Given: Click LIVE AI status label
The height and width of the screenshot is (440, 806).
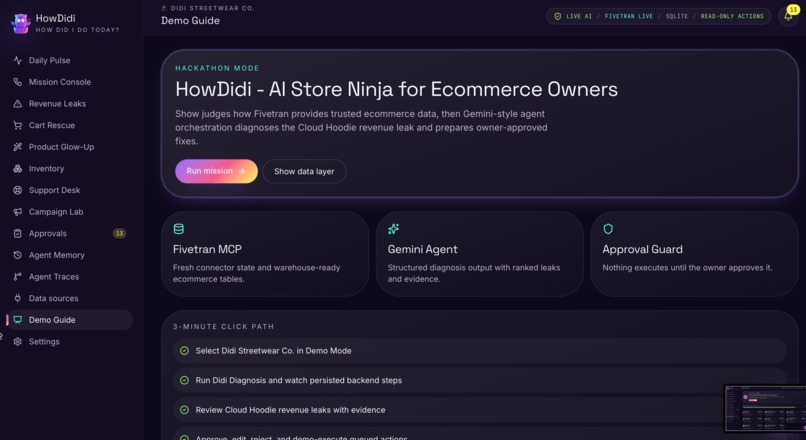Looking at the screenshot, I should (x=579, y=16).
